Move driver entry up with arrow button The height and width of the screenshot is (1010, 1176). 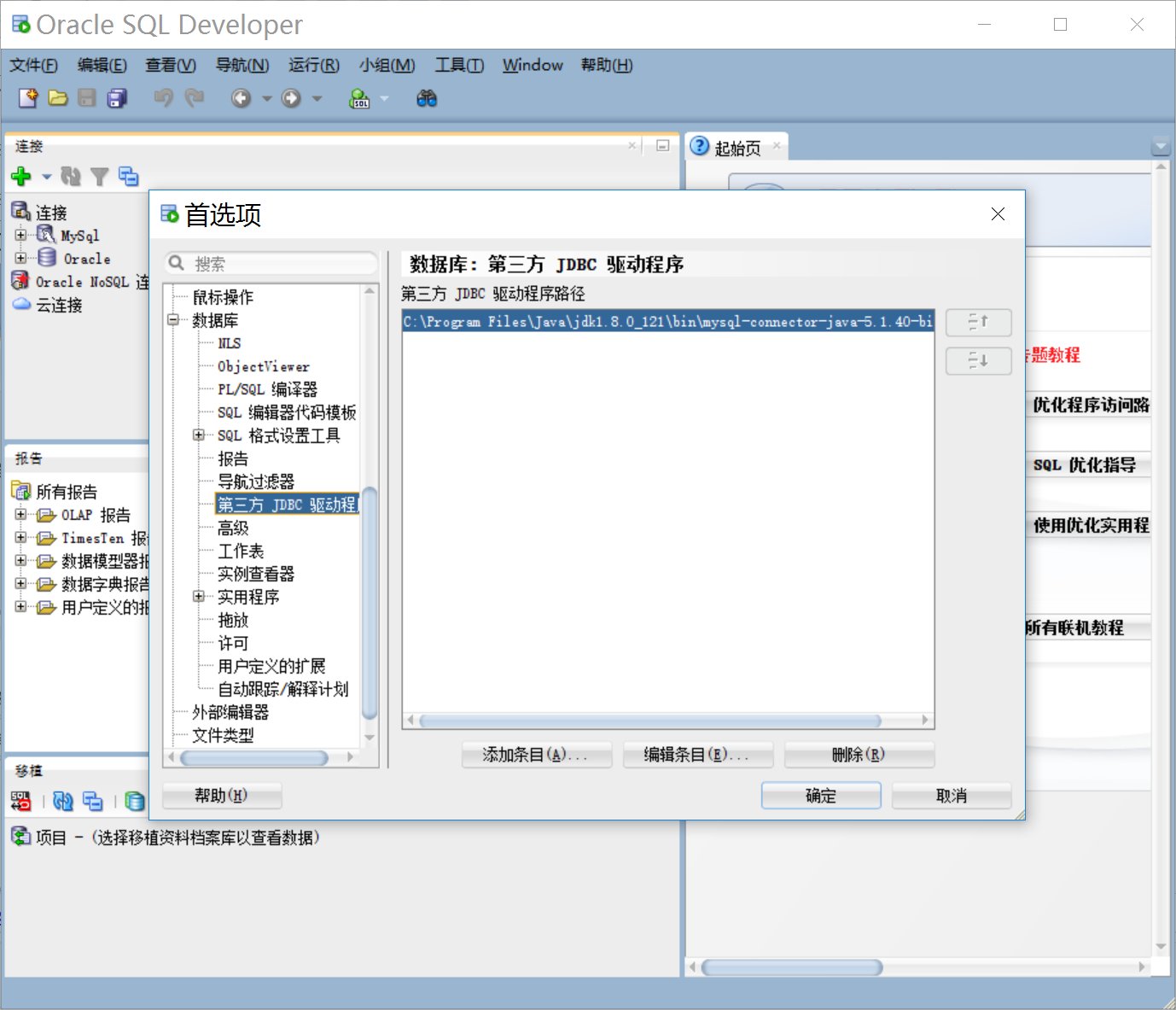979,323
